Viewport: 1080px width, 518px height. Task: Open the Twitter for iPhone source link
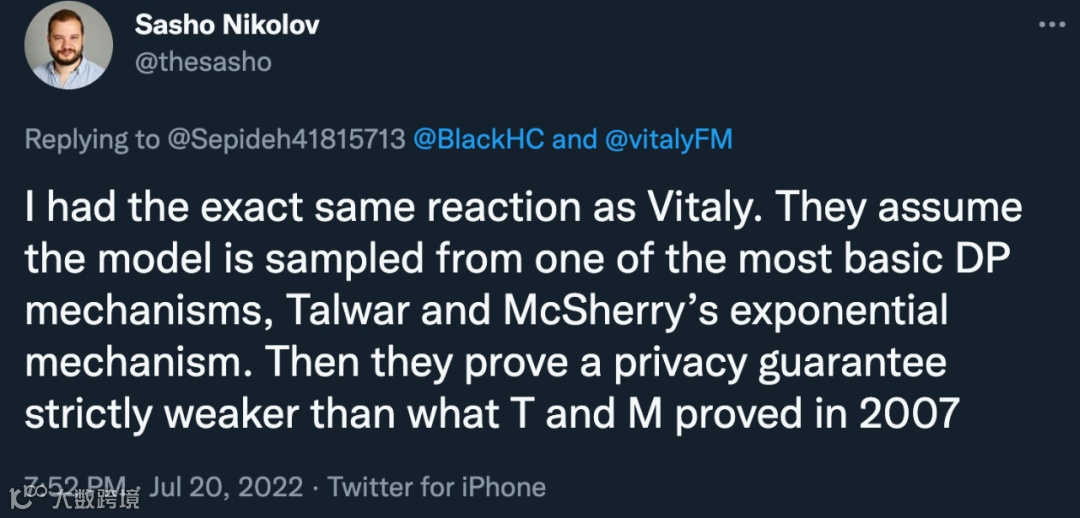pos(437,487)
